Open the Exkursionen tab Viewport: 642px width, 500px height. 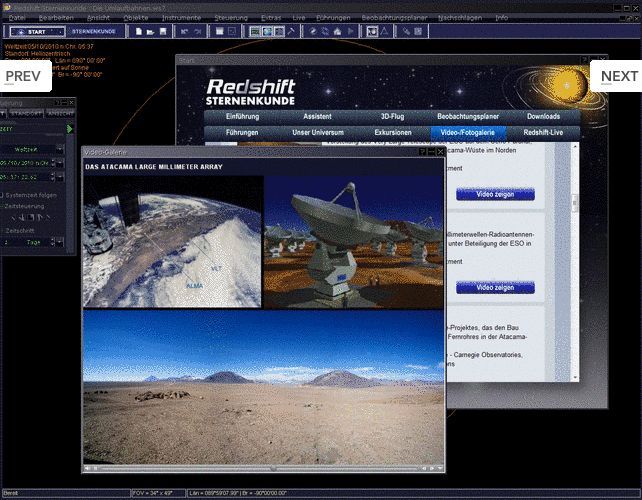point(393,133)
